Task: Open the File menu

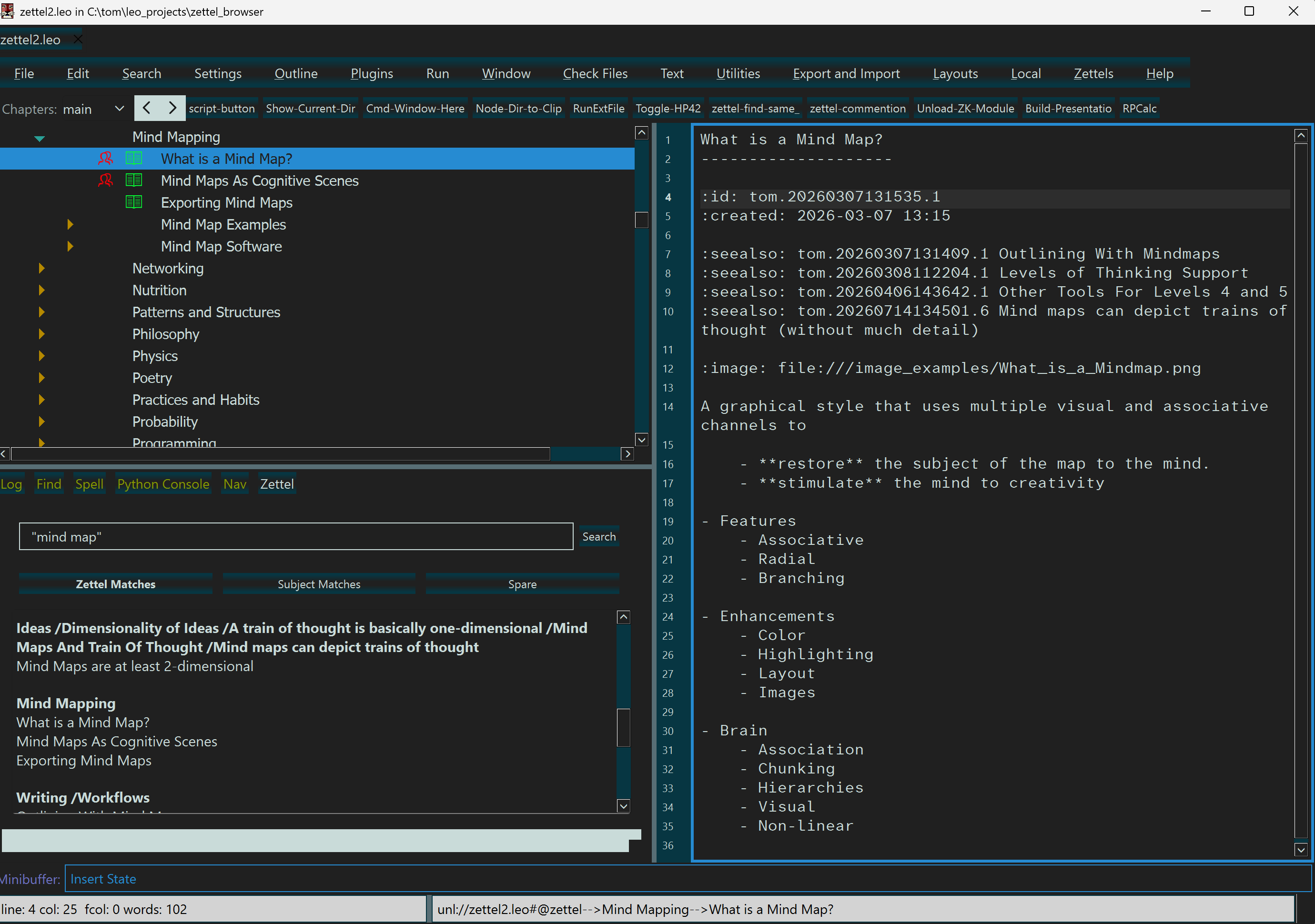Action: click(24, 73)
